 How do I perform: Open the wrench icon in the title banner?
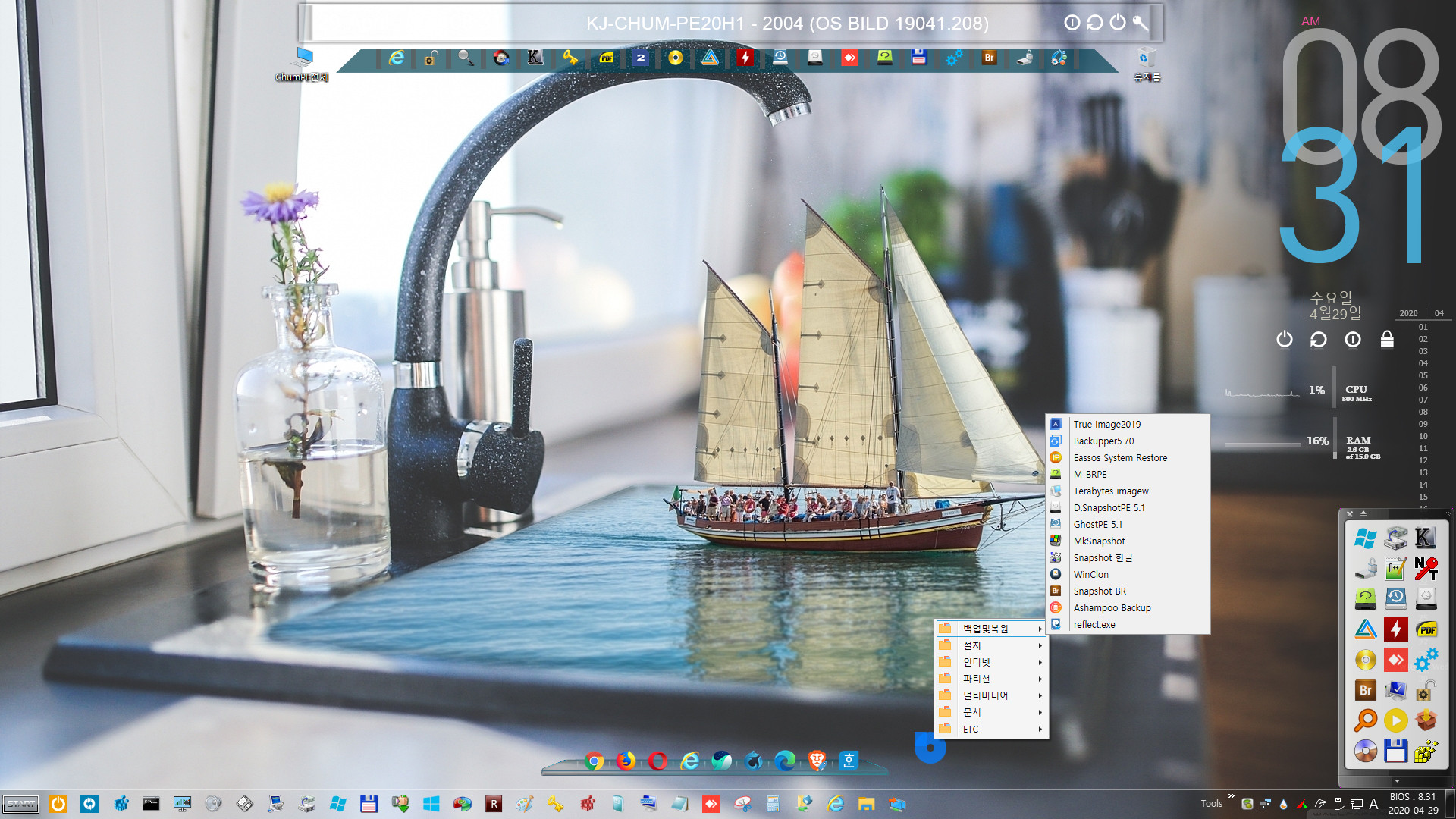point(1141,23)
